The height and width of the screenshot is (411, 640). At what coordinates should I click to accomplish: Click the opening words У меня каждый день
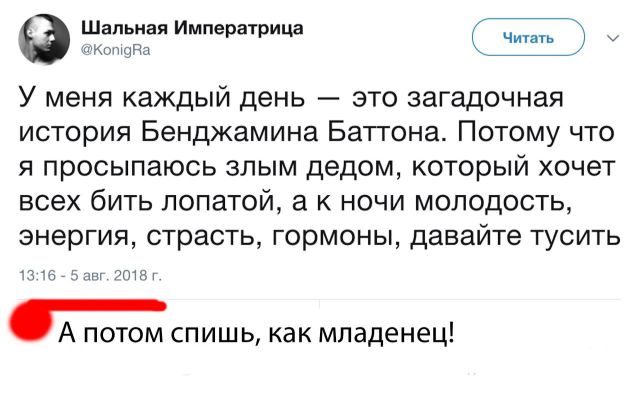[x=162, y=99]
